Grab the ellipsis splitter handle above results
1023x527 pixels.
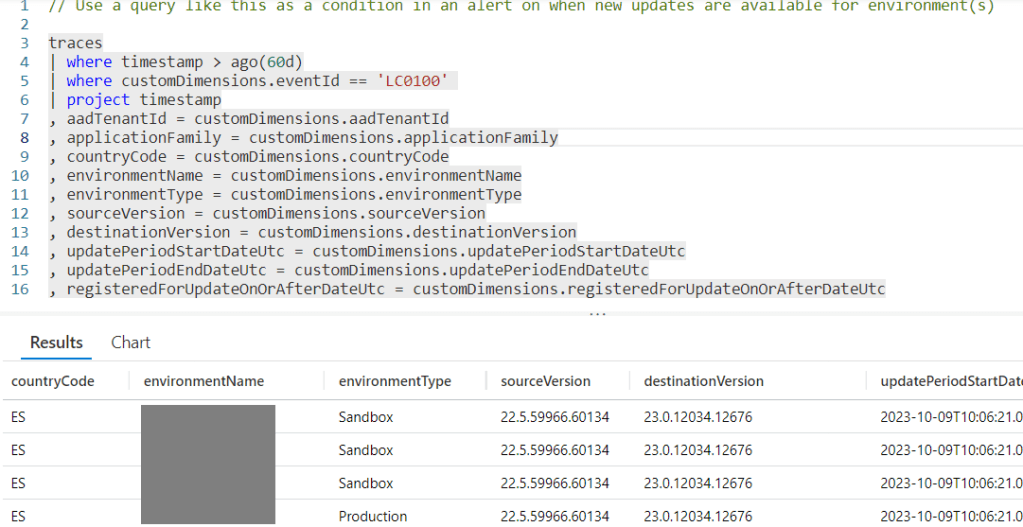click(x=597, y=313)
